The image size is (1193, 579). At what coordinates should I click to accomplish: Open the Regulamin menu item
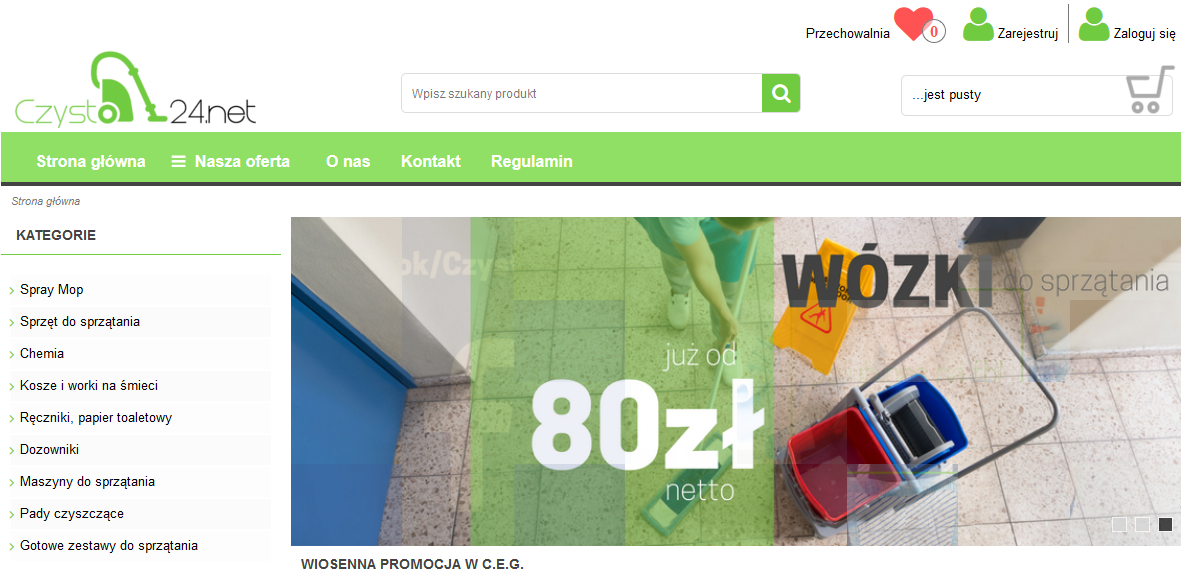[x=531, y=160]
